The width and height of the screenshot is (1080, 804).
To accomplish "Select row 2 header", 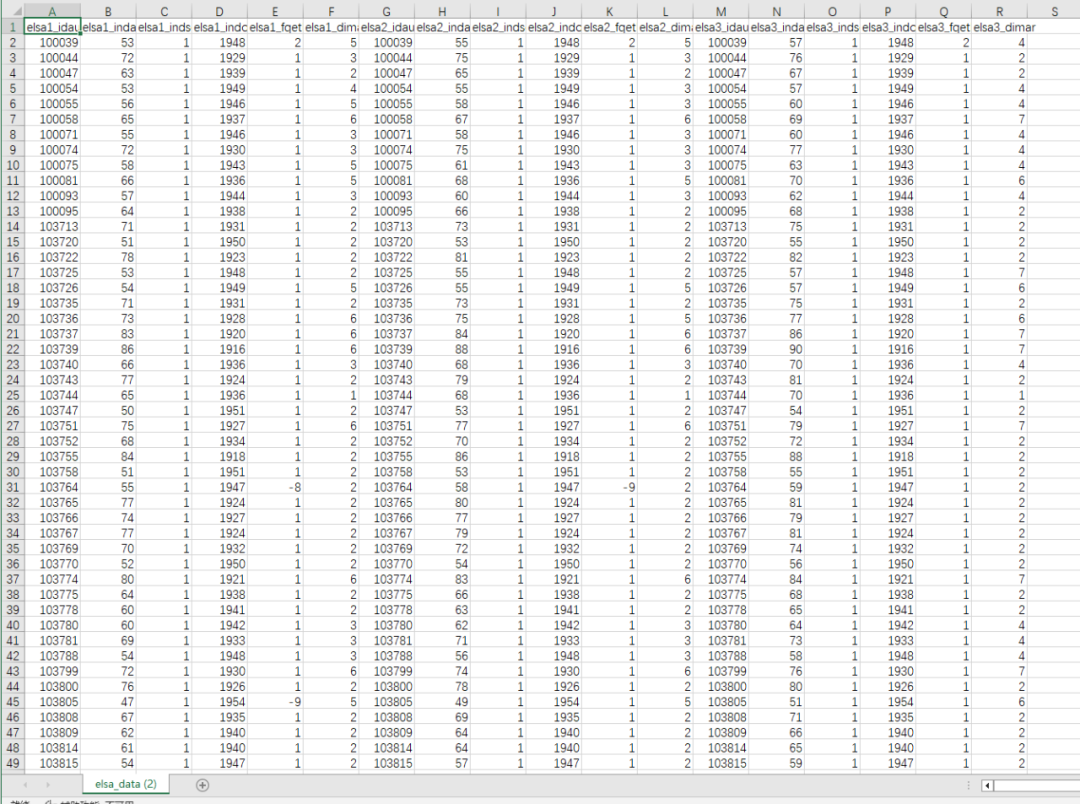I will tap(12, 42).
